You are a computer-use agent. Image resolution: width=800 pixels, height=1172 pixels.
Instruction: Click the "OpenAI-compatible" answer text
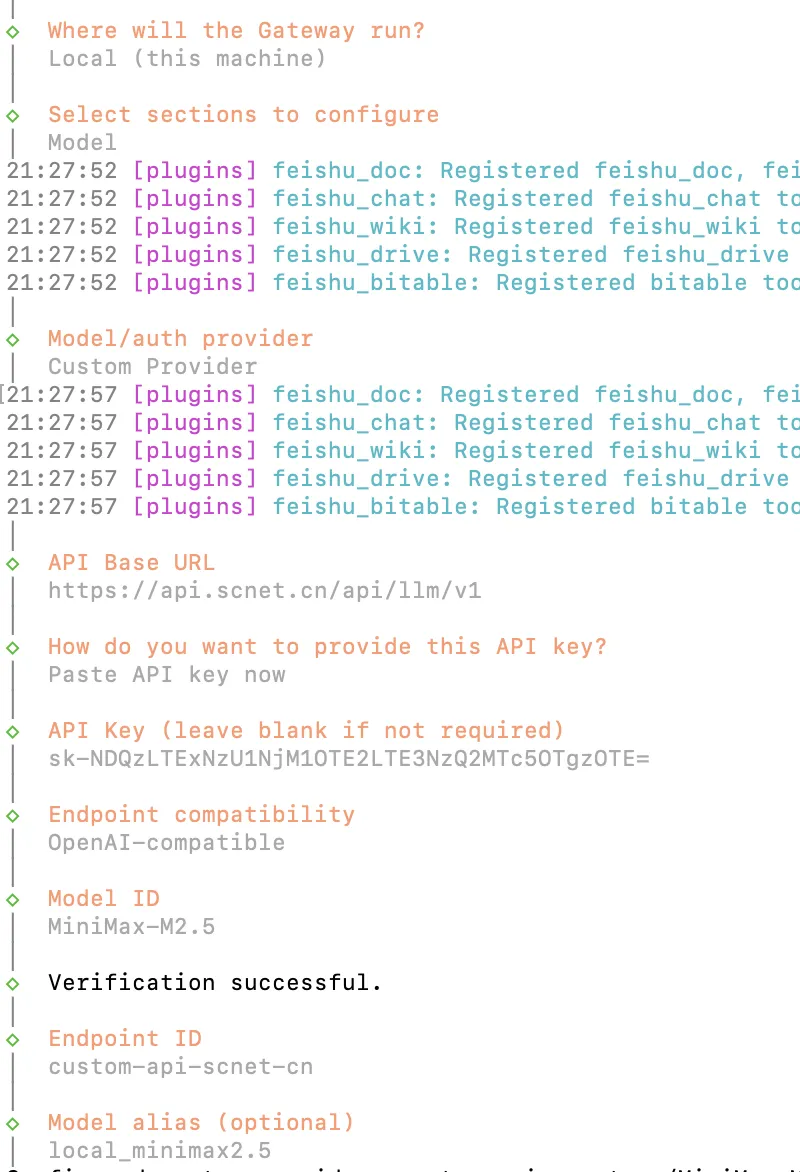click(x=167, y=843)
